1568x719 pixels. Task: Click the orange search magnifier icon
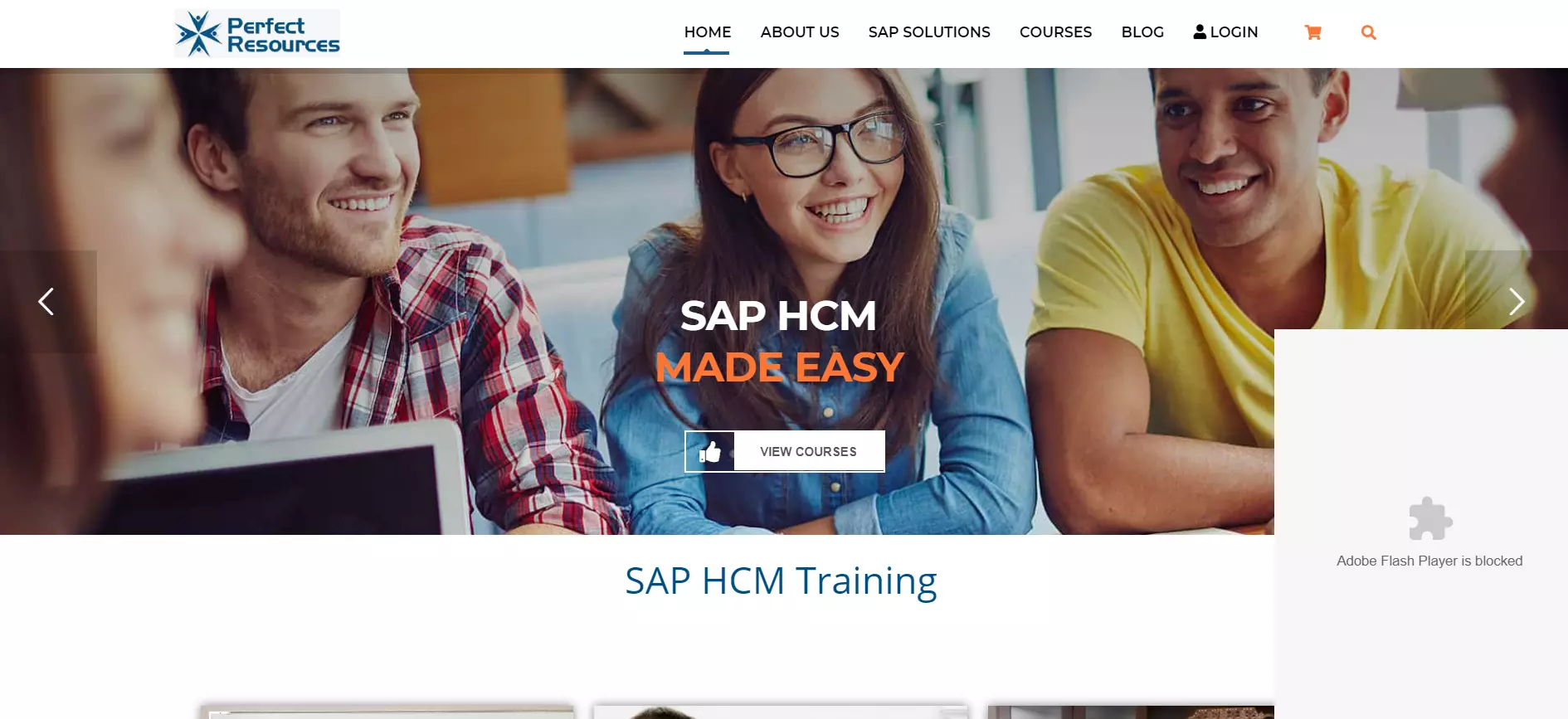pos(1368,32)
